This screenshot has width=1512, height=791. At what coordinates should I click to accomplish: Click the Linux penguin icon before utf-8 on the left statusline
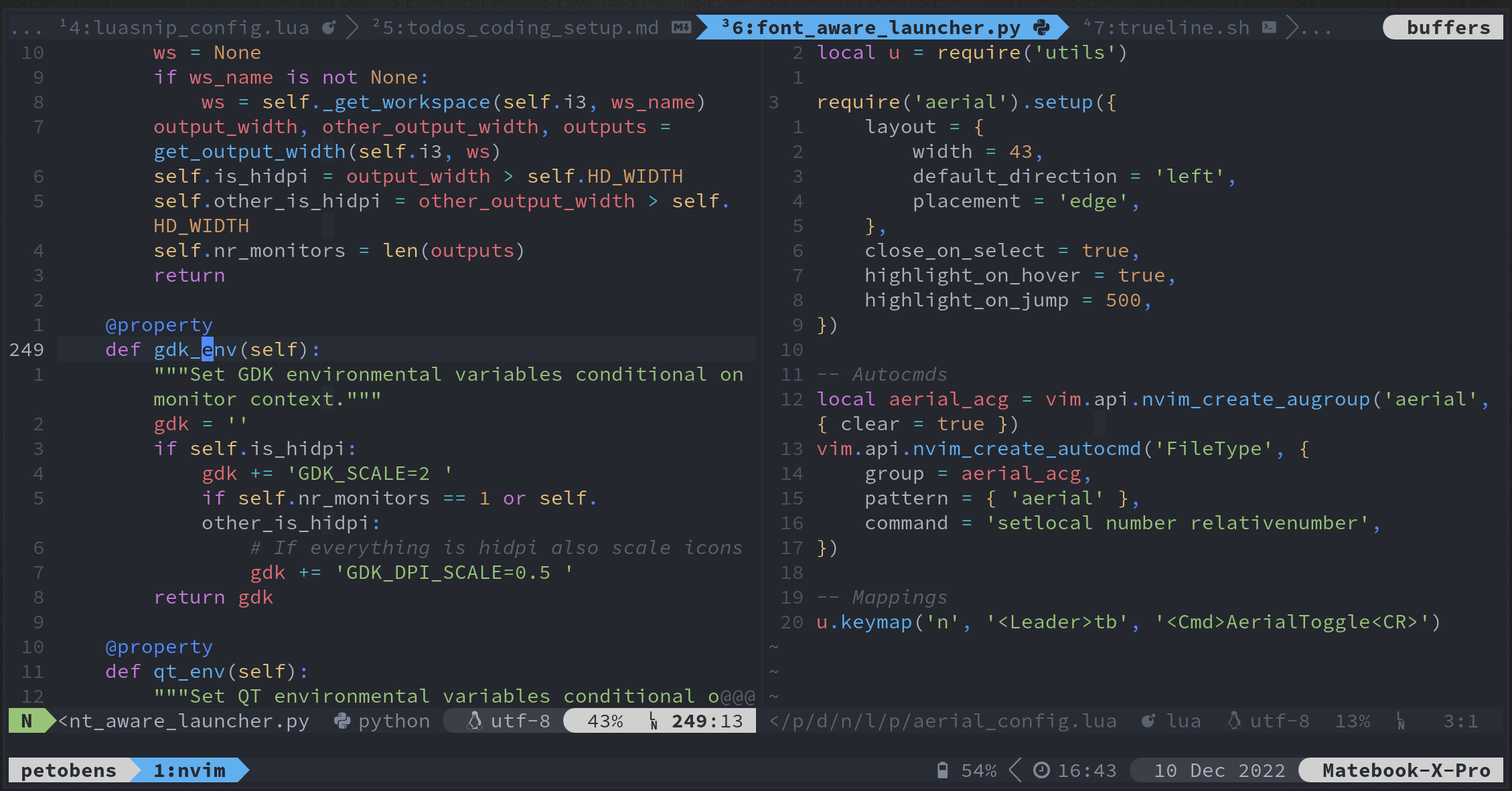click(x=475, y=721)
